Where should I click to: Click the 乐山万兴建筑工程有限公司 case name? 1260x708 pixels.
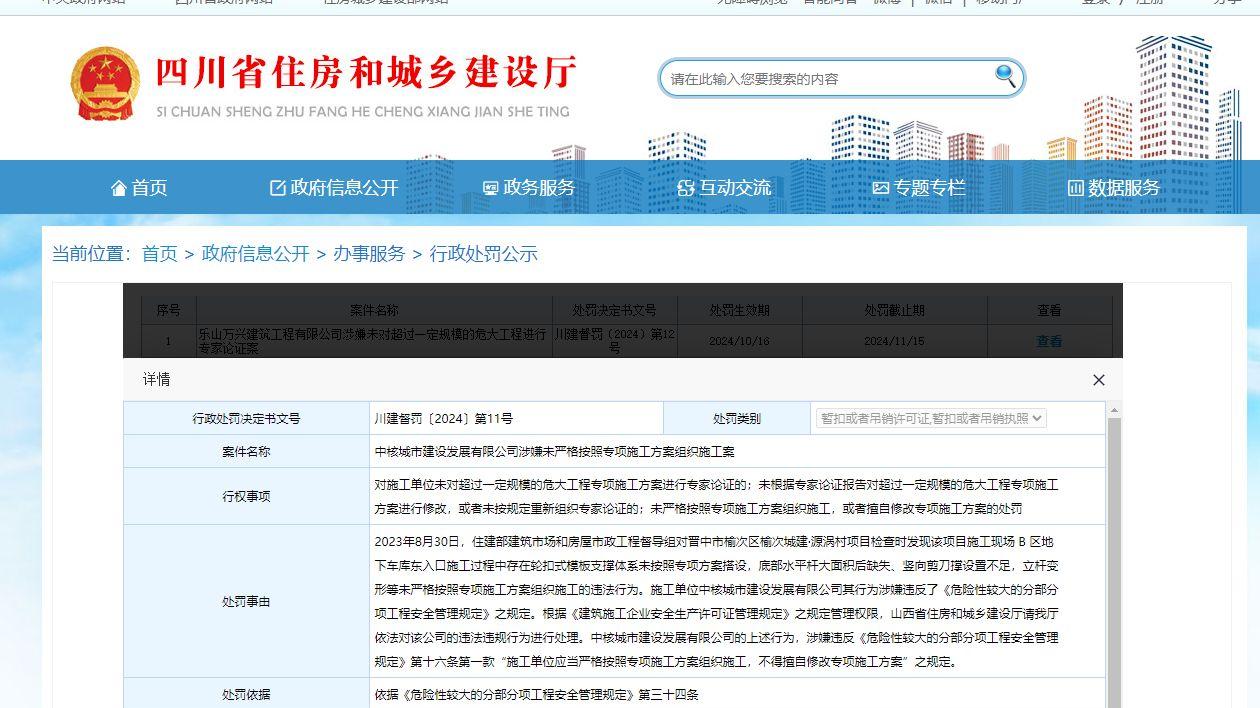[374, 341]
